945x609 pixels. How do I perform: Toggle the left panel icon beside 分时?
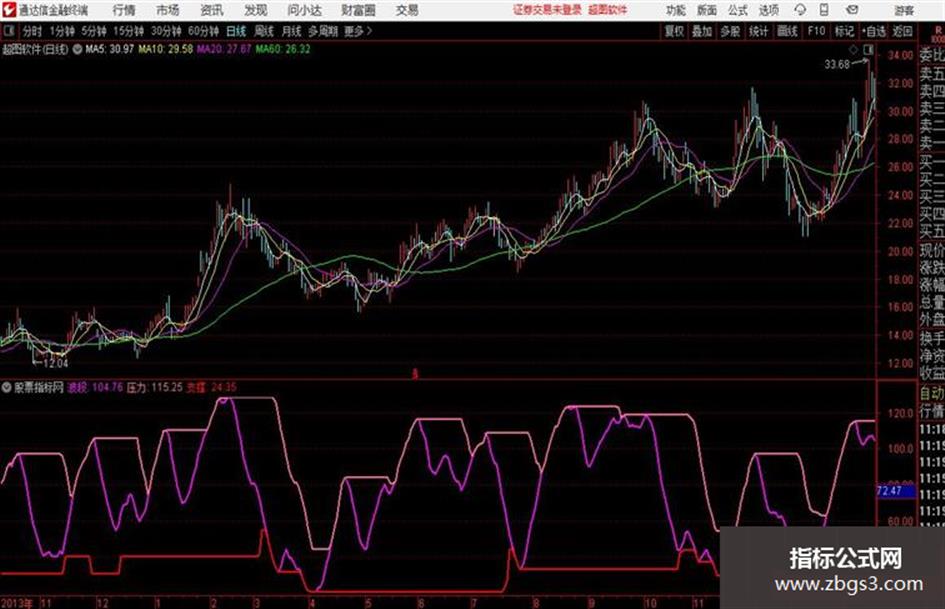(8, 31)
